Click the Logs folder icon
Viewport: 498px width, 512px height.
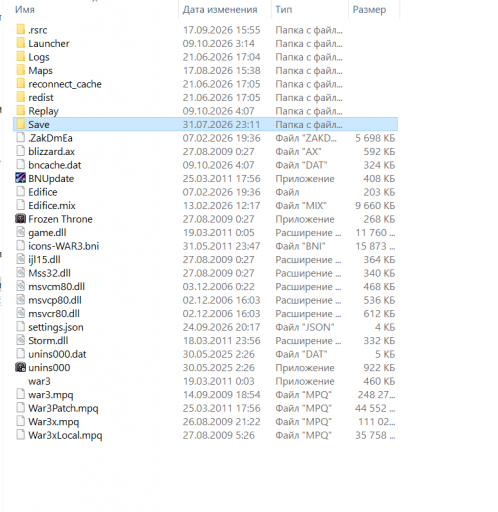click(x=21, y=56)
